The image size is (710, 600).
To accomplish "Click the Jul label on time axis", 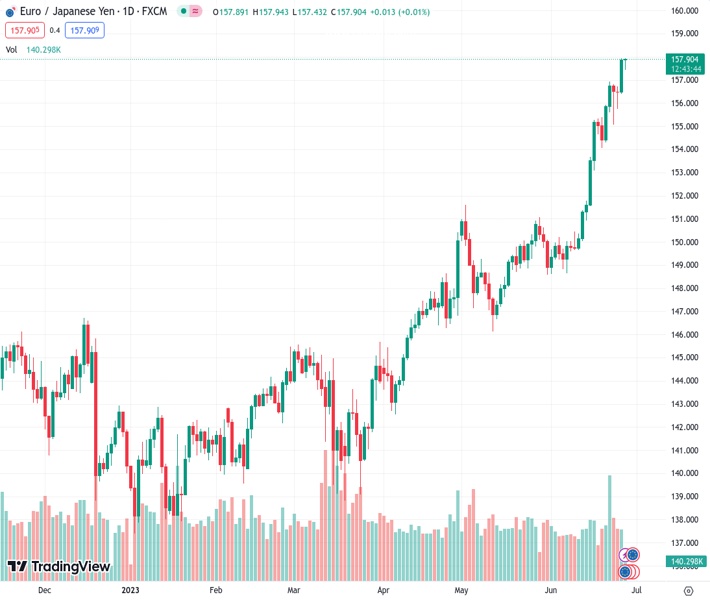I will (x=638, y=591).
